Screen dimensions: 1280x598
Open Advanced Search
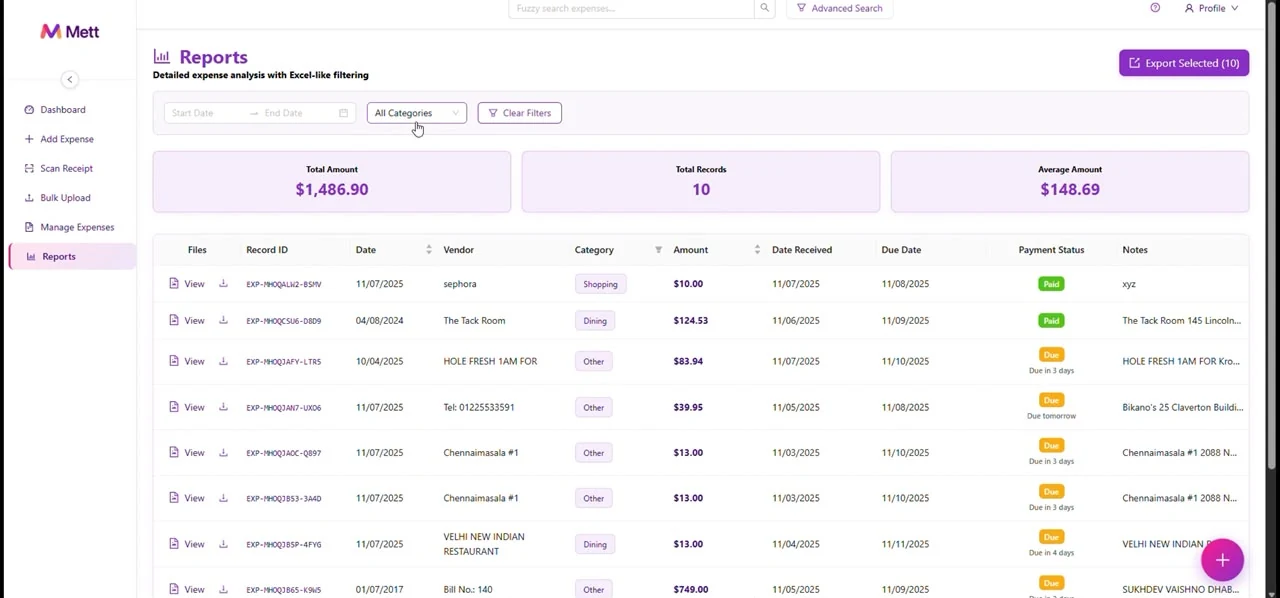840,8
